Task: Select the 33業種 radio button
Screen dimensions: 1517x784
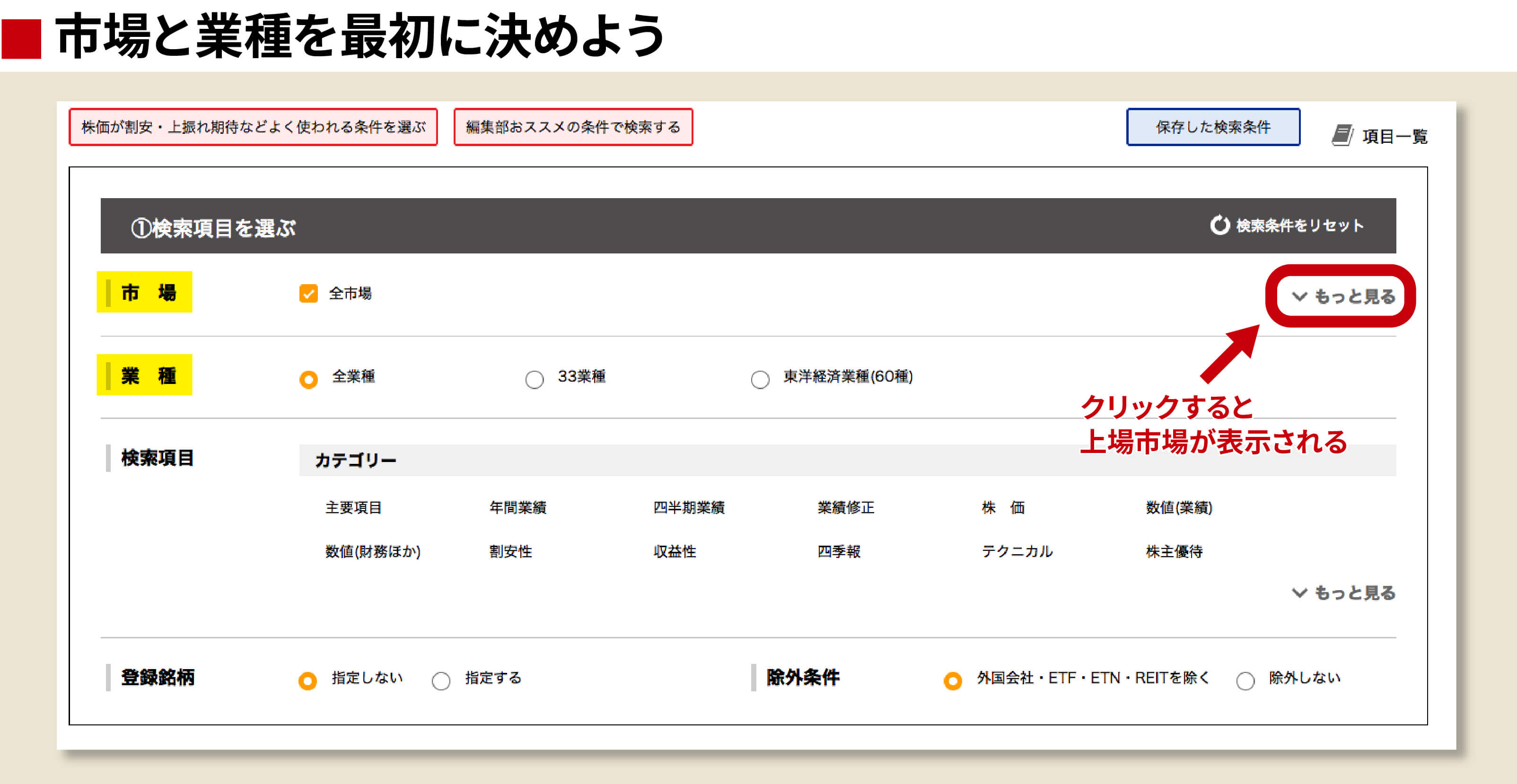Action: click(534, 379)
